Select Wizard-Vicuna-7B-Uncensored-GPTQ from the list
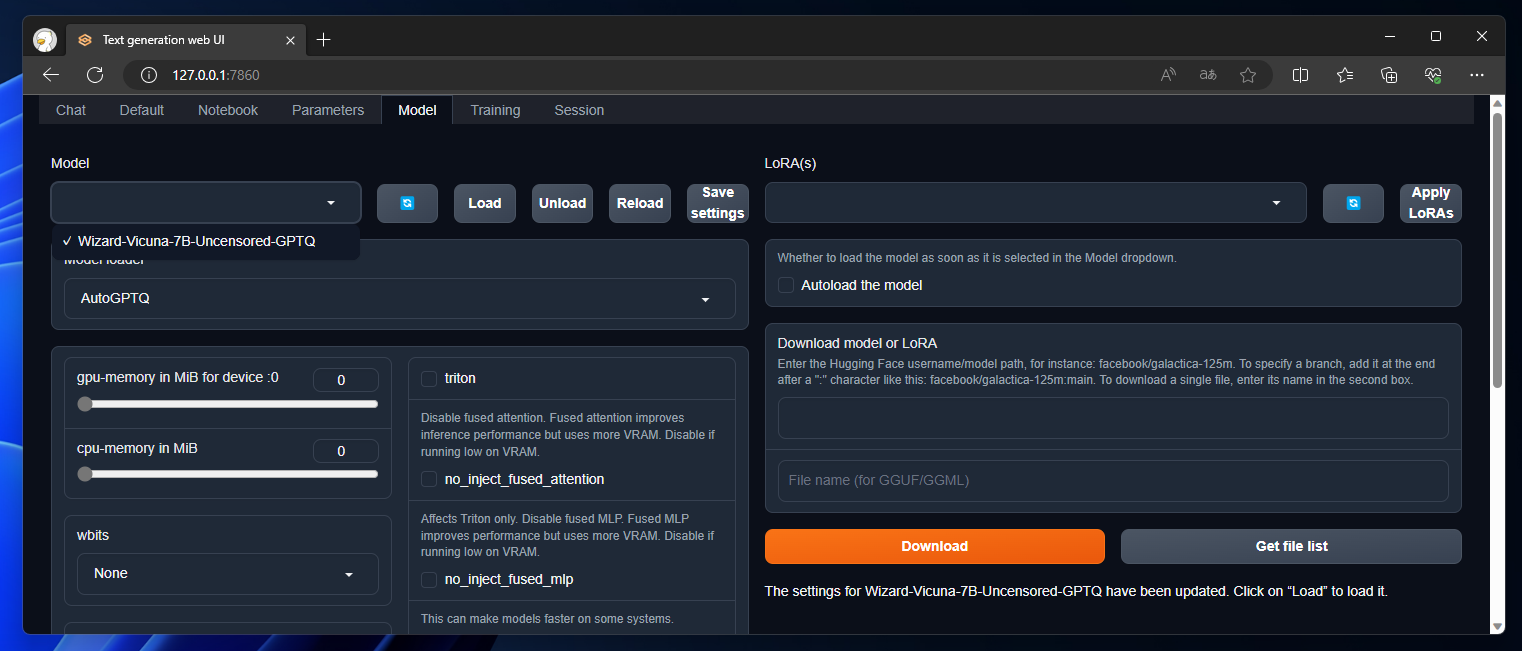This screenshot has height=651, width=1522. (x=206, y=241)
